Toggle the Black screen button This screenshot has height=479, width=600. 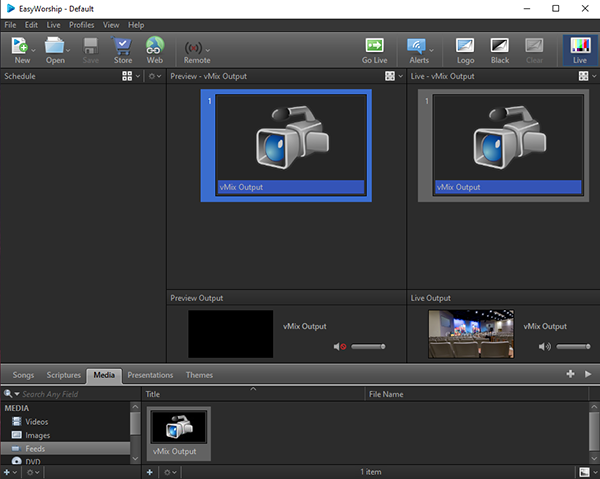tap(500, 47)
